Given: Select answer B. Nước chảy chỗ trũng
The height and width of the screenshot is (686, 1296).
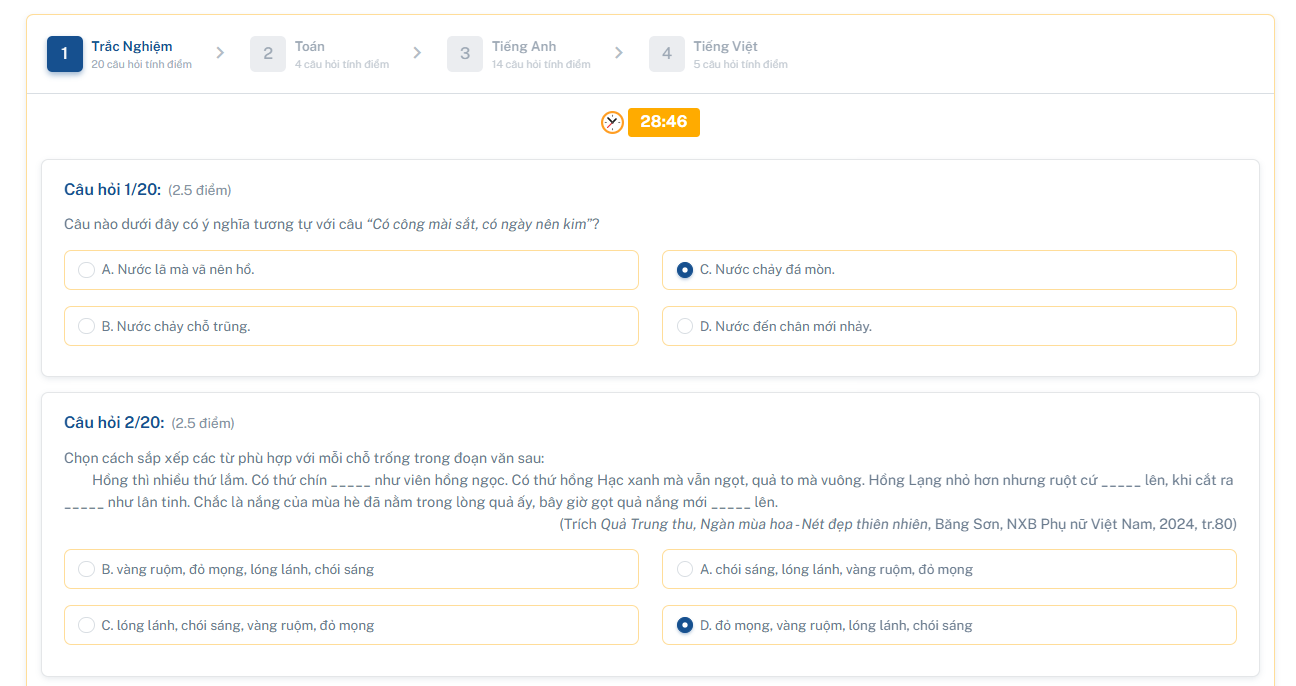Looking at the screenshot, I should [87, 326].
